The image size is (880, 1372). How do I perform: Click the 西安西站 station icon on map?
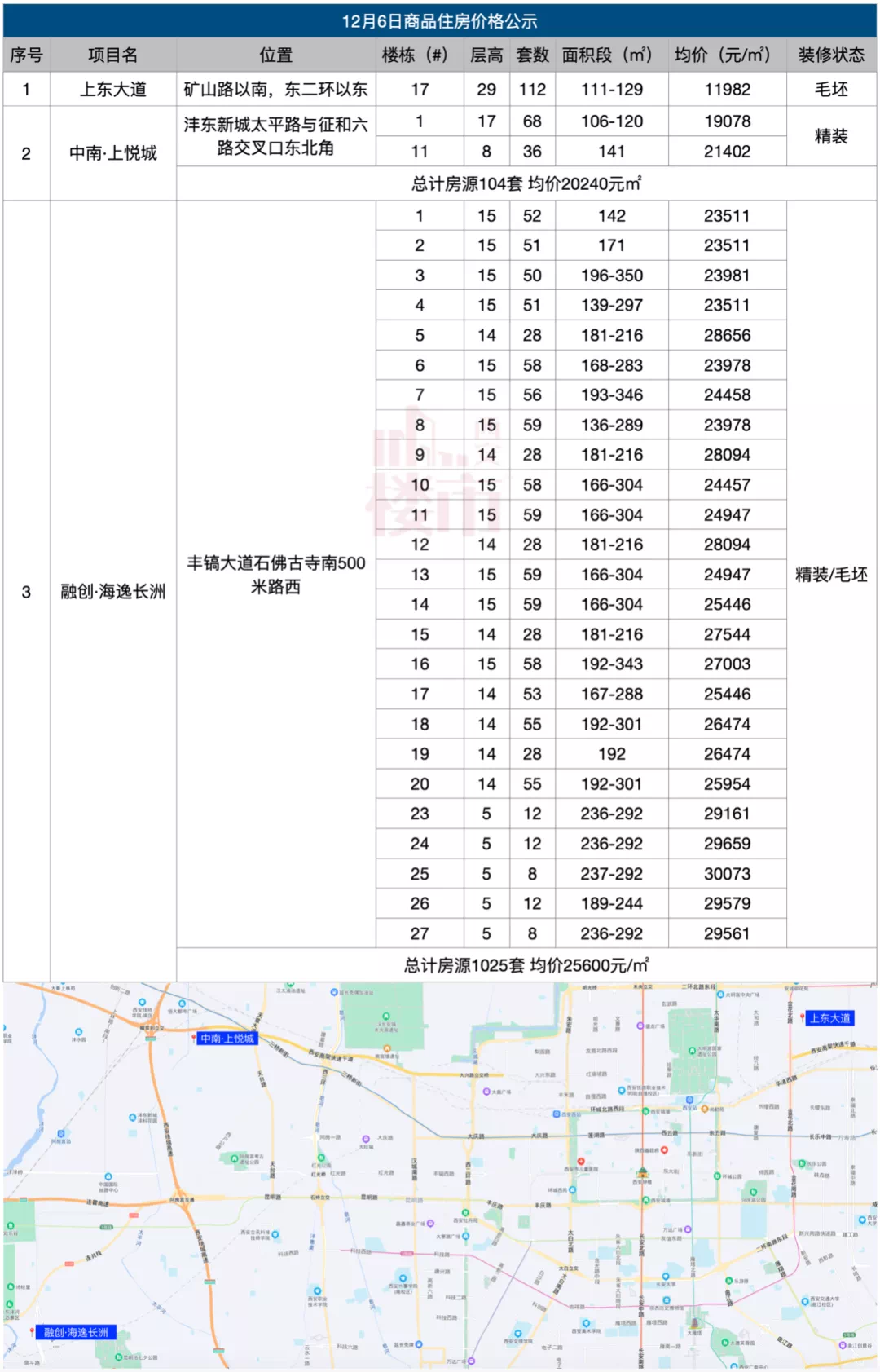[556, 1114]
